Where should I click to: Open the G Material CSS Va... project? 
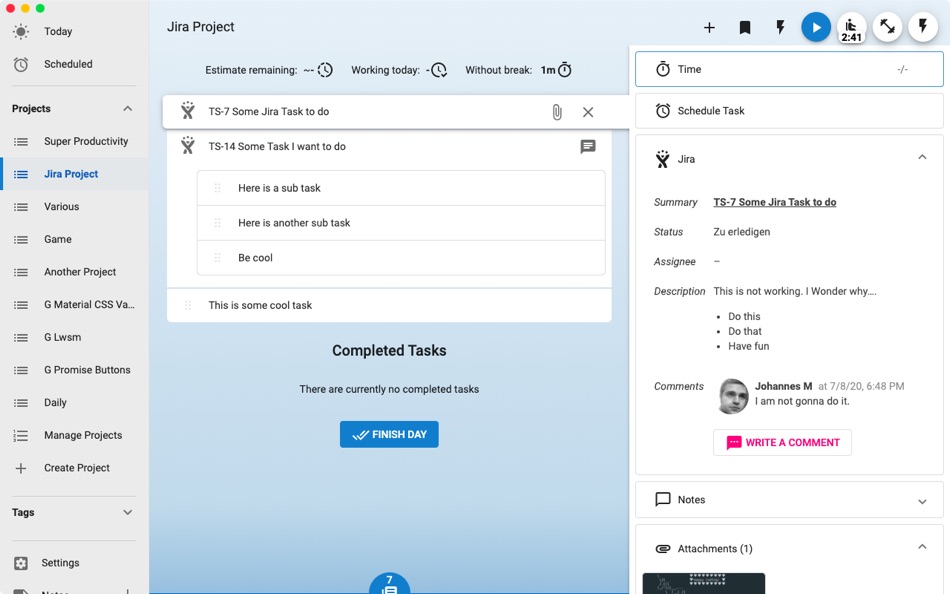pyautogui.click(x=74, y=305)
